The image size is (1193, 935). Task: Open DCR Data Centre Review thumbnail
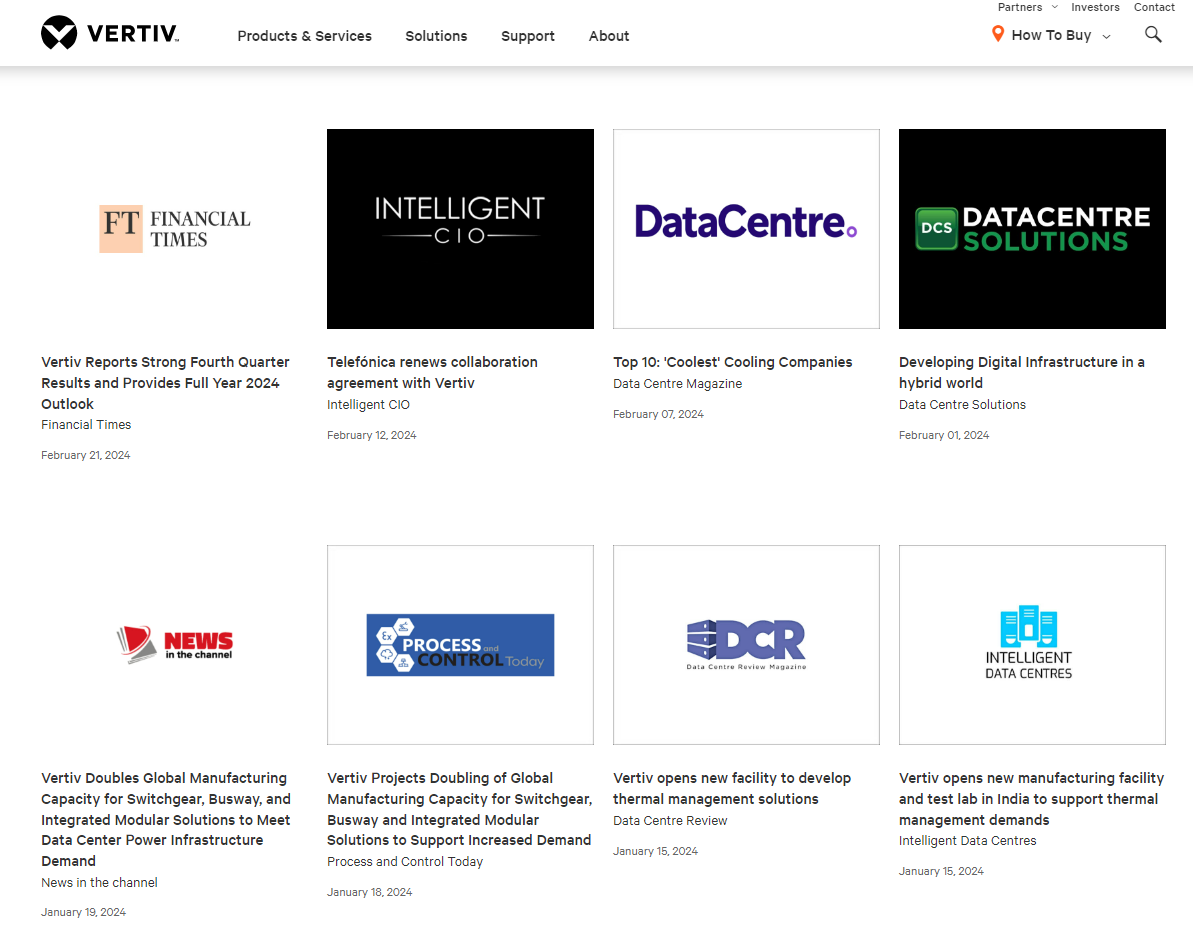coord(746,644)
